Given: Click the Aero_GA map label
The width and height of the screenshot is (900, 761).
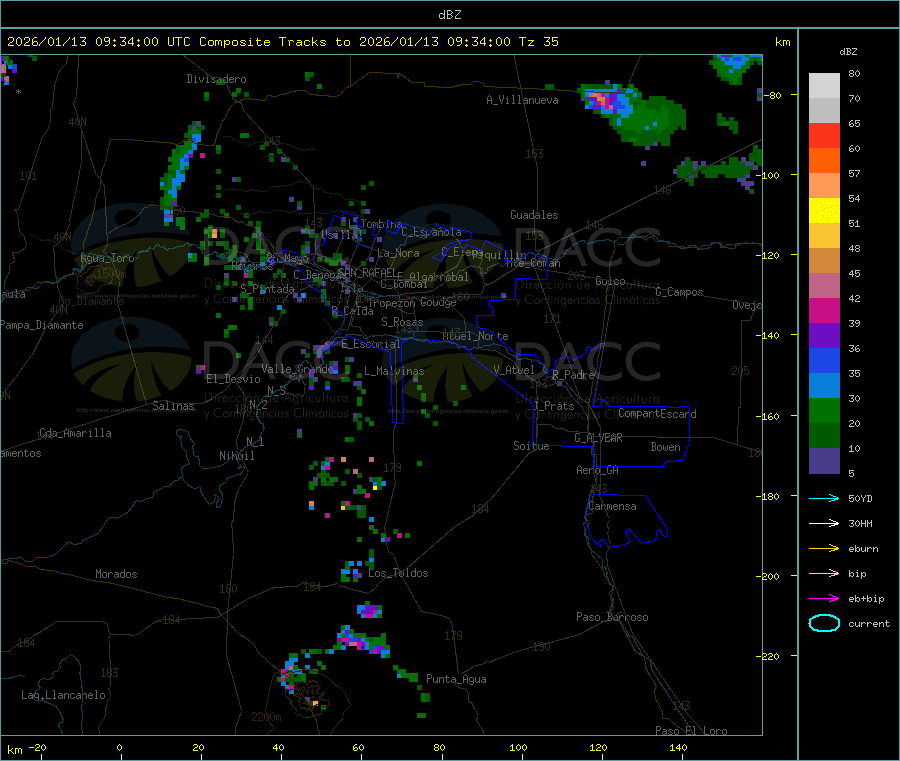Looking at the screenshot, I should (x=598, y=470).
